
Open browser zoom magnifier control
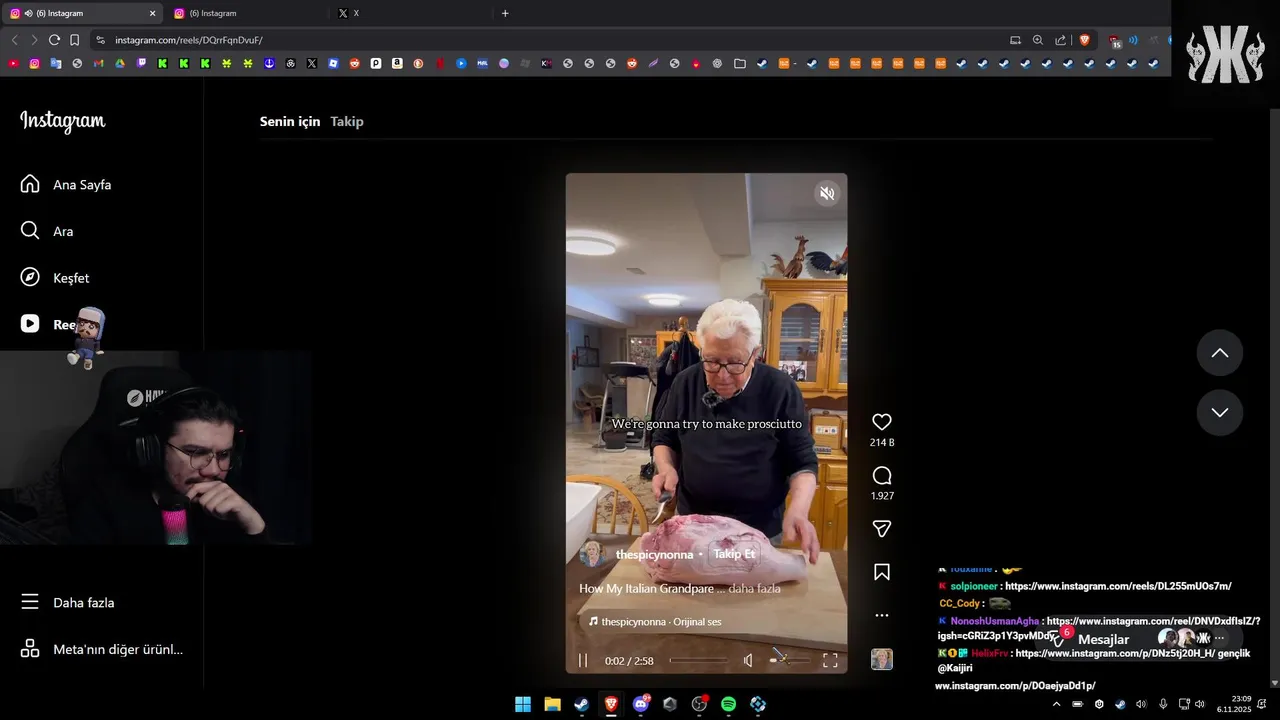pyautogui.click(x=1037, y=40)
